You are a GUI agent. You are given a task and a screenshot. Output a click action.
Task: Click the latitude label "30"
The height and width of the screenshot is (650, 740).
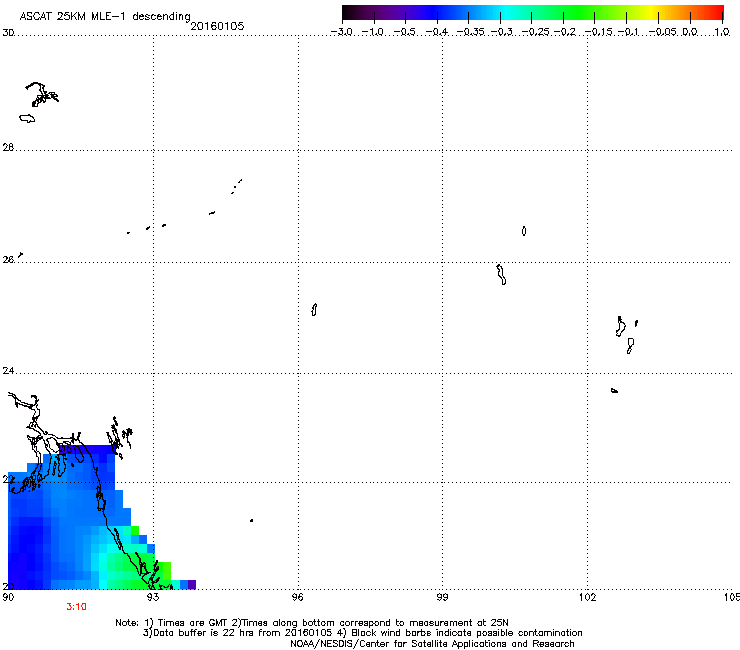point(8,33)
